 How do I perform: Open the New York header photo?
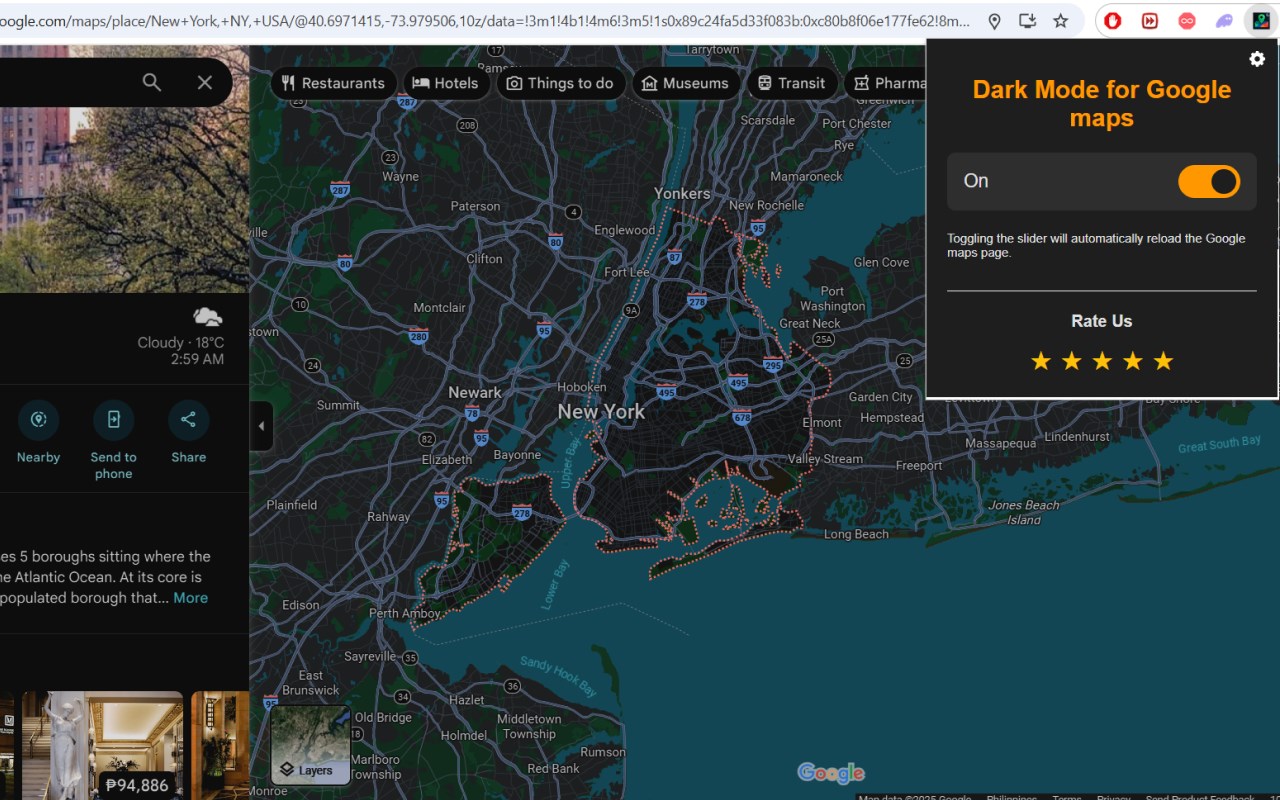tap(124, 200)
